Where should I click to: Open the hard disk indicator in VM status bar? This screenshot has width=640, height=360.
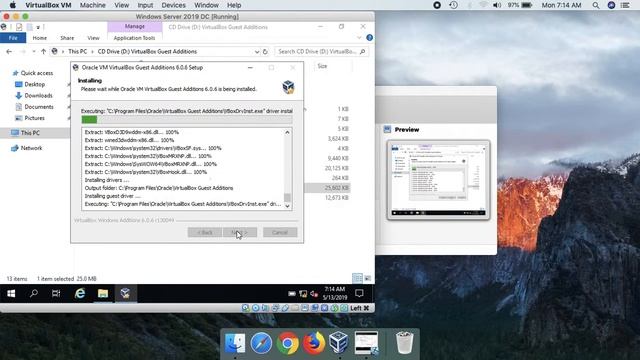tap(245, 308)
